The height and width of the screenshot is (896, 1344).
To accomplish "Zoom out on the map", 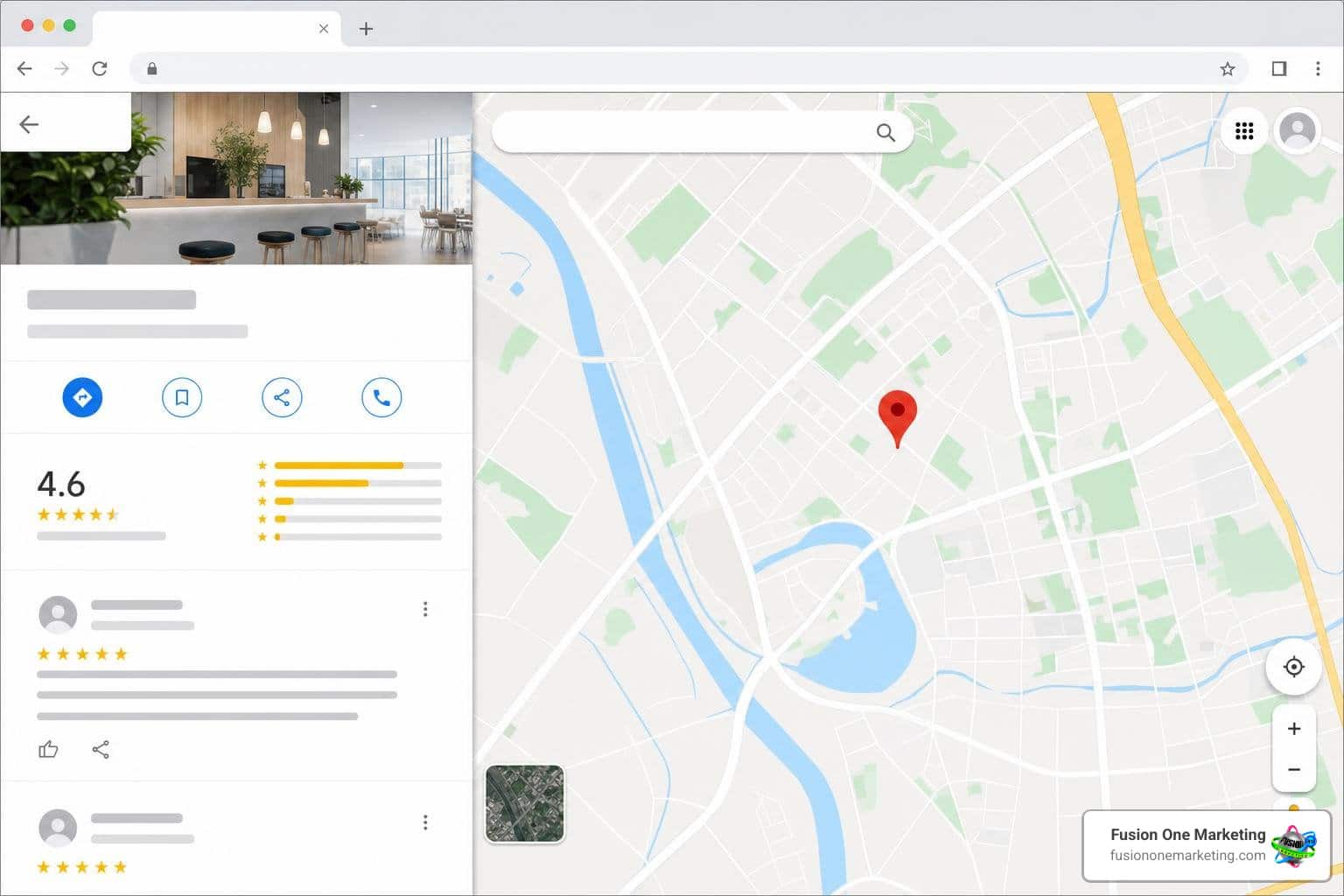I will 1294,770.
